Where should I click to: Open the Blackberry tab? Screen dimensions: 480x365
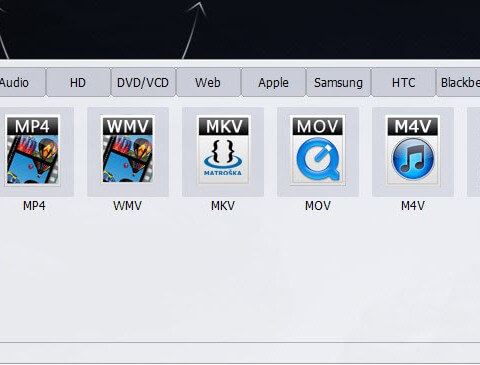coord(459,82)
